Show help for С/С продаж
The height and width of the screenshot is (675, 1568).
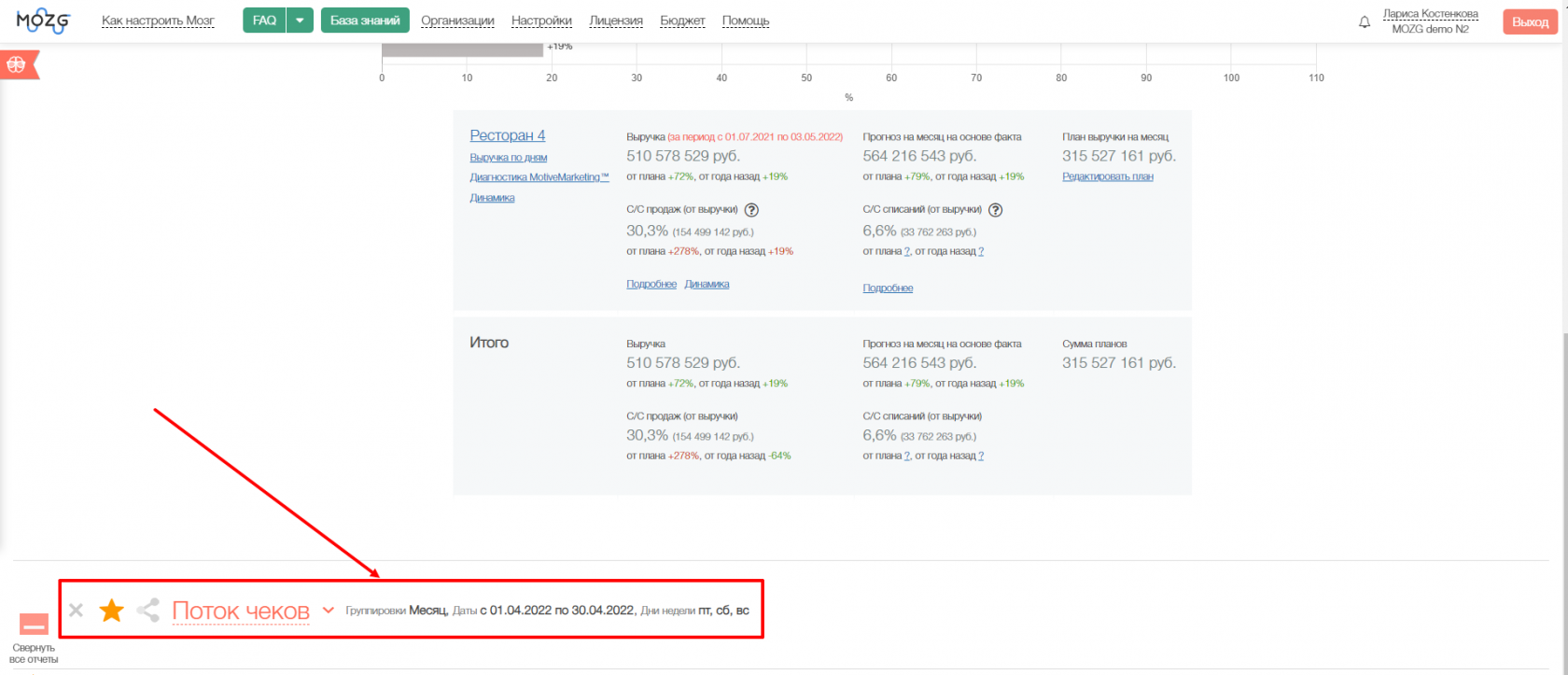click(x=751, y=210)
